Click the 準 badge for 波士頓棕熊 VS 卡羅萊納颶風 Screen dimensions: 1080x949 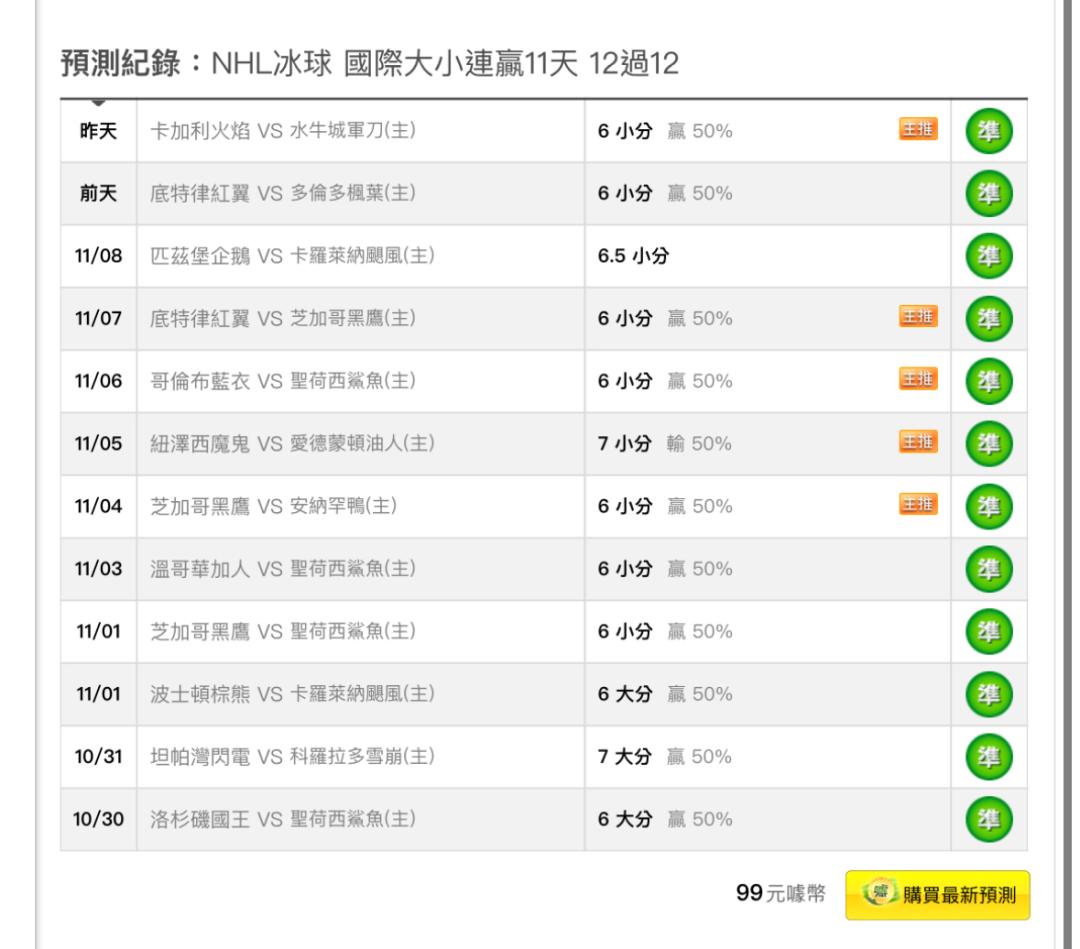point(988,694)
